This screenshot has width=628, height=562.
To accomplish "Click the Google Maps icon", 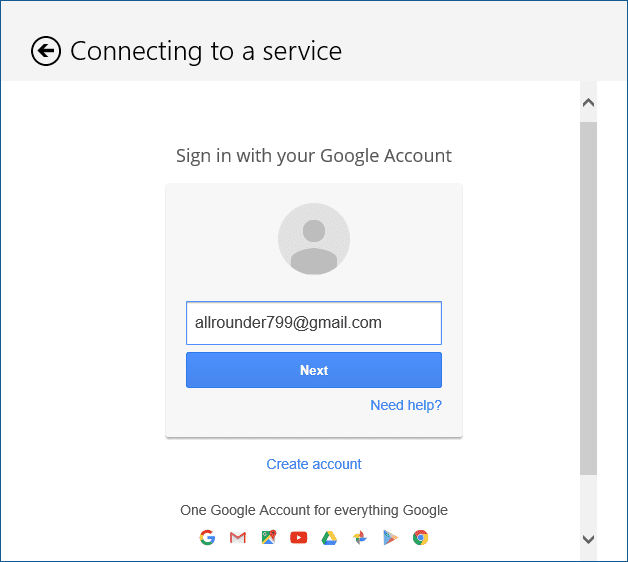I will 269,538.
